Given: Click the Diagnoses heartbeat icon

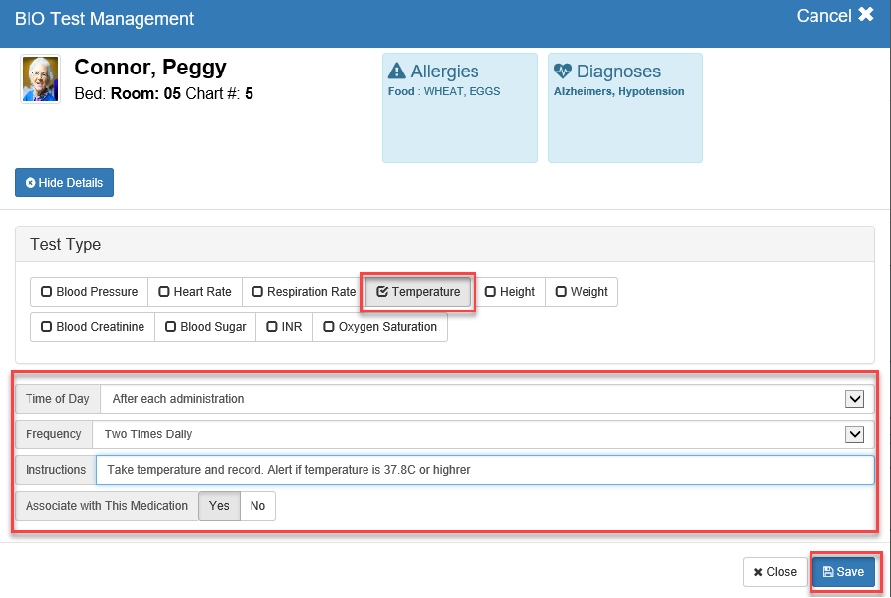Looking at the screenshot, I should tap(563, 71).
